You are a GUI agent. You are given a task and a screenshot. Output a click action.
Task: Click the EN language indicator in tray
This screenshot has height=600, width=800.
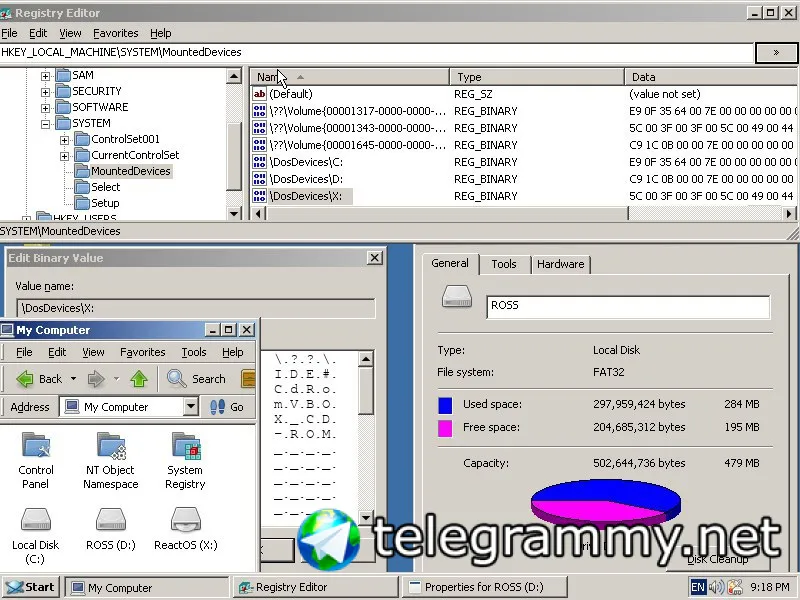pyautogui.click(x=697, y=587)
